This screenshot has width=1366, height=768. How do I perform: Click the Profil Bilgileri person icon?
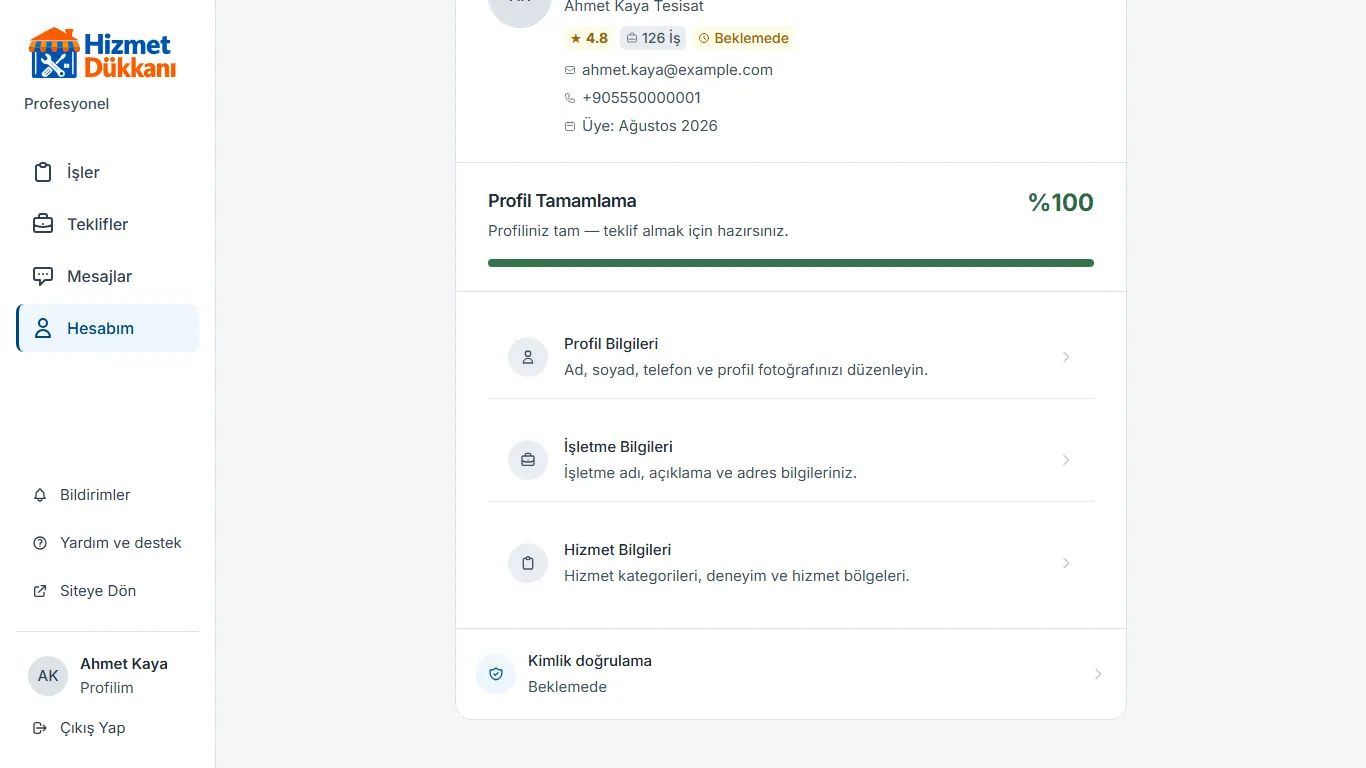(x=528, y=357)
